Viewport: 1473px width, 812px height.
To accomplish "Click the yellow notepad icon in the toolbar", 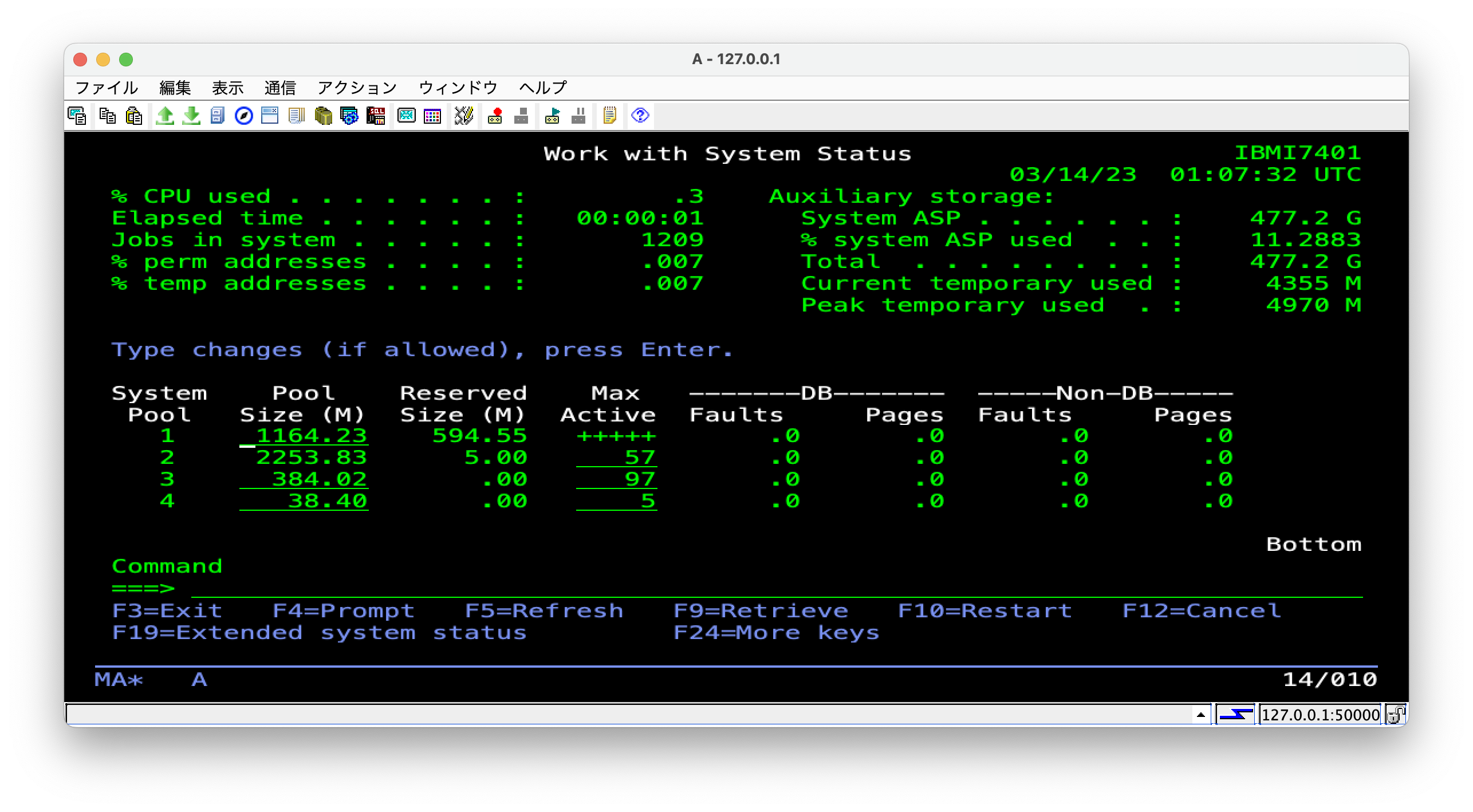I will [x=609, y=116].
